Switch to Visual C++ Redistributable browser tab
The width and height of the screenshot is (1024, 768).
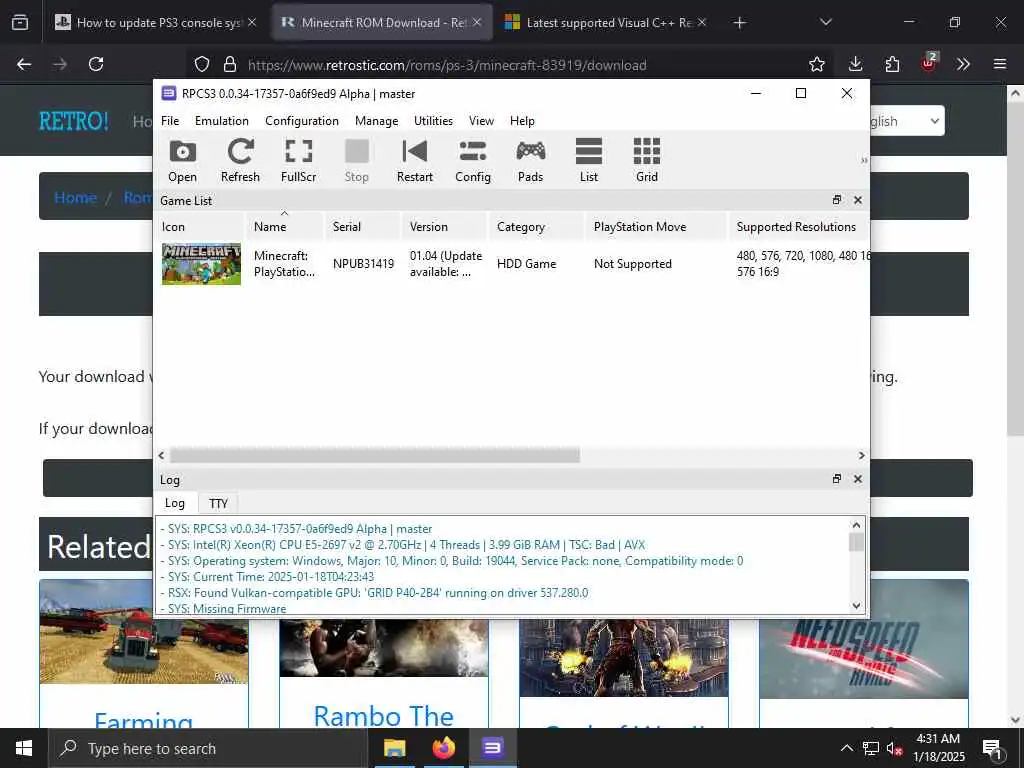tap(607, 22)
